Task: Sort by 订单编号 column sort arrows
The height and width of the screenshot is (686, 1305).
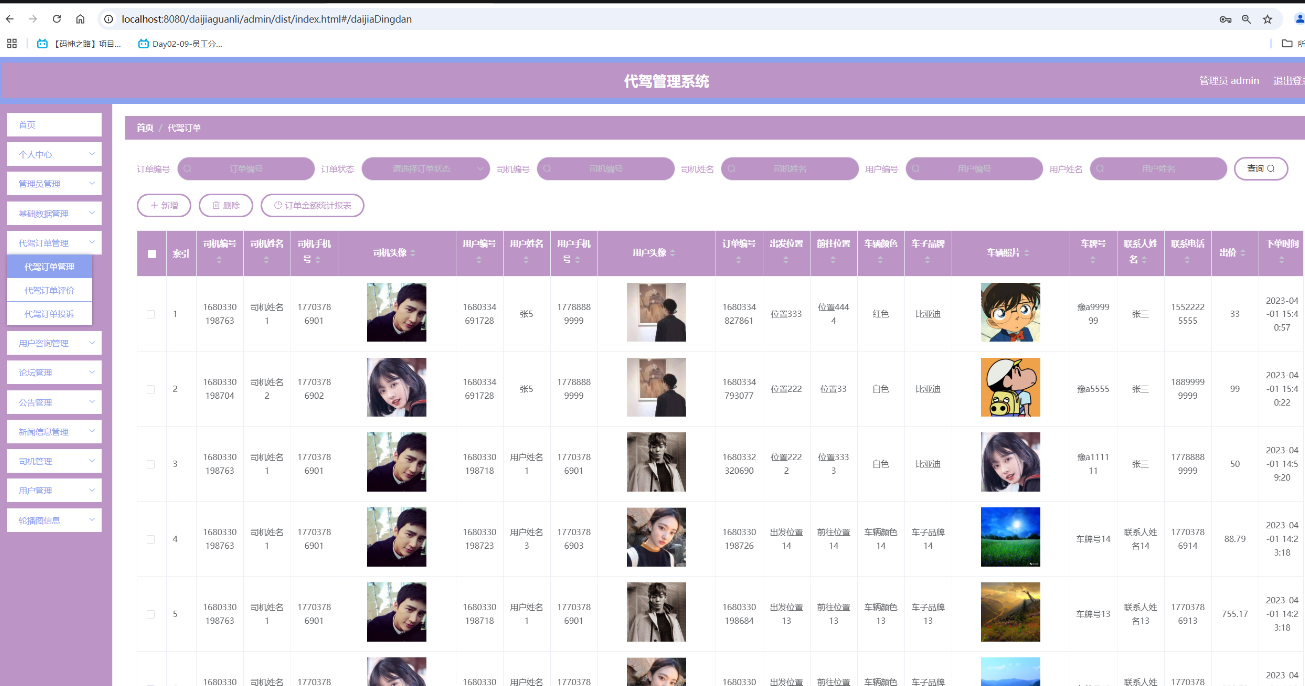Action: pos(740,260)
